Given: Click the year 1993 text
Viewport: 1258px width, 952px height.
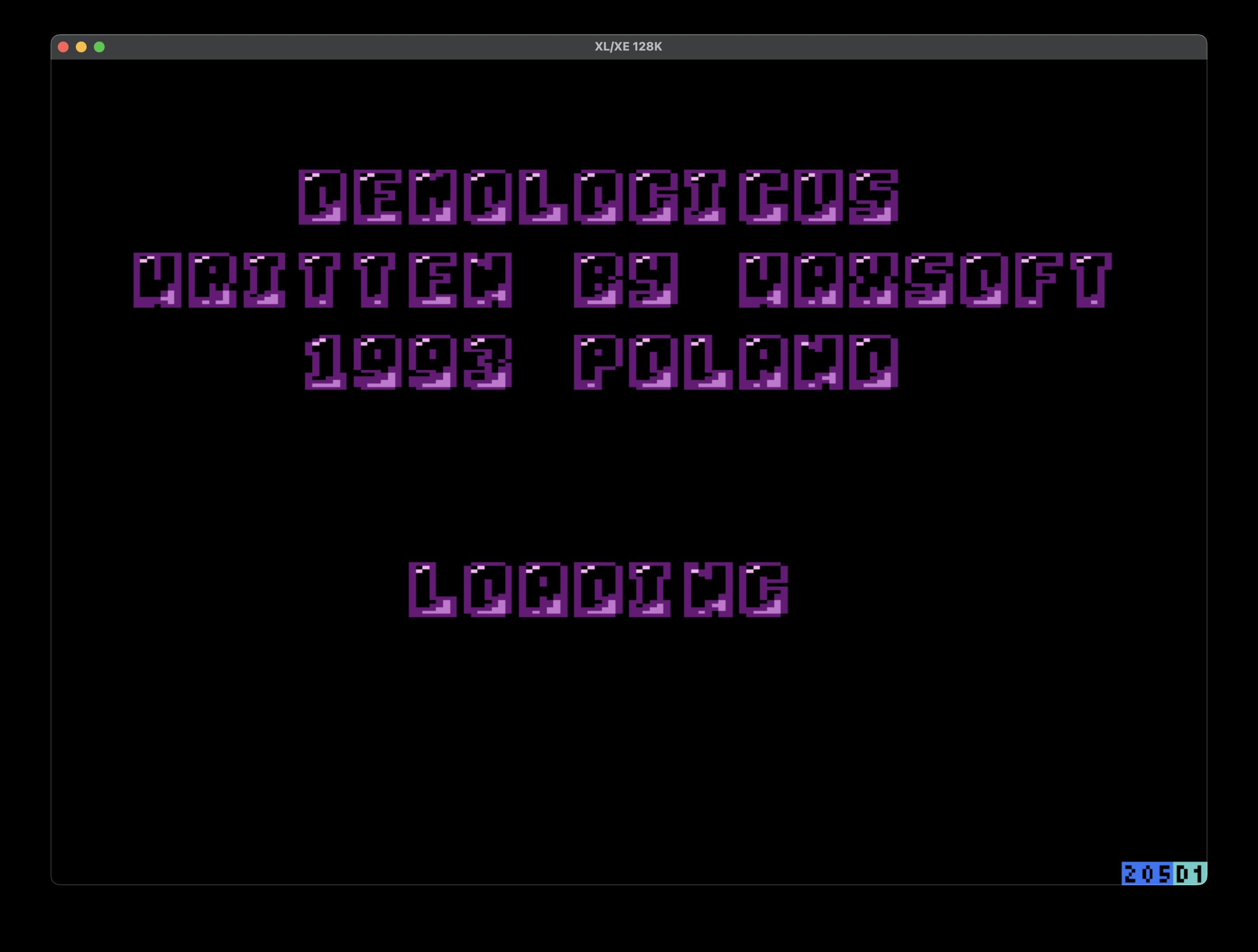Looking at the screenshot, I should pos(408,362).
